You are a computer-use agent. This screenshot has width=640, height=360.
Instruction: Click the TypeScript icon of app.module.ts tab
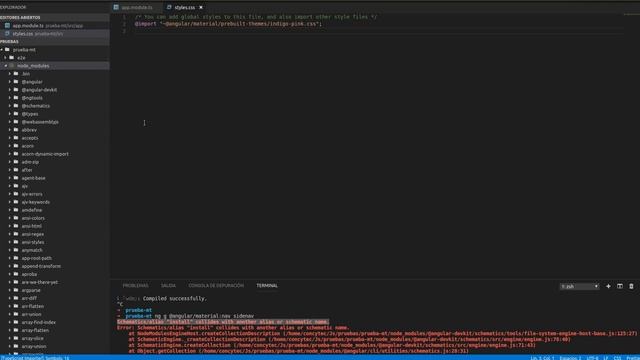tap(116, 7)
